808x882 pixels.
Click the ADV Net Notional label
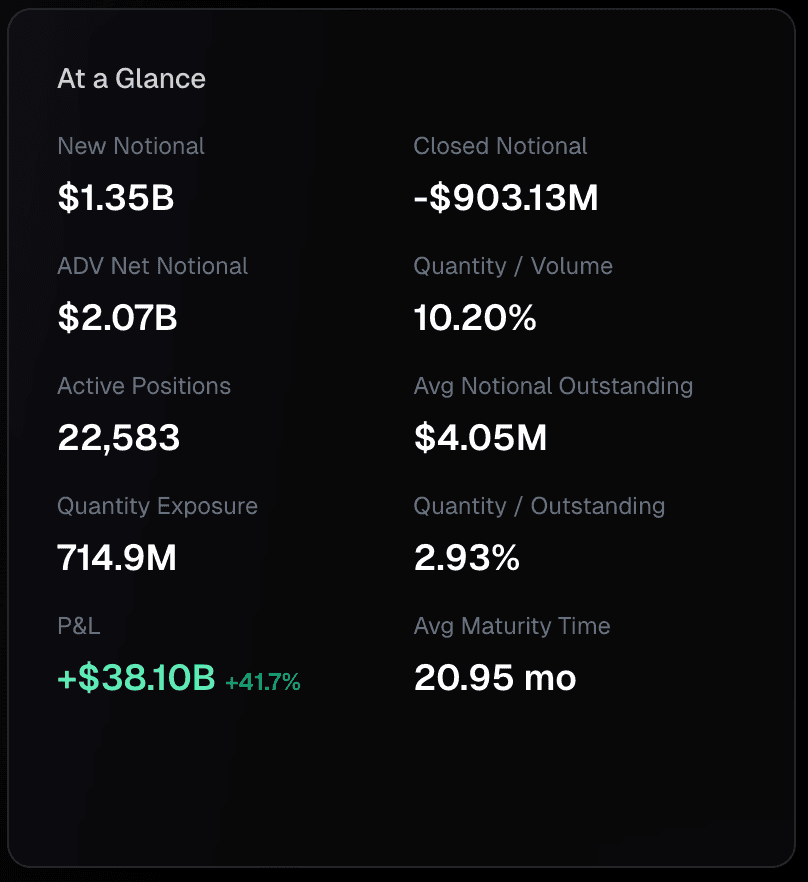point(152,266)
